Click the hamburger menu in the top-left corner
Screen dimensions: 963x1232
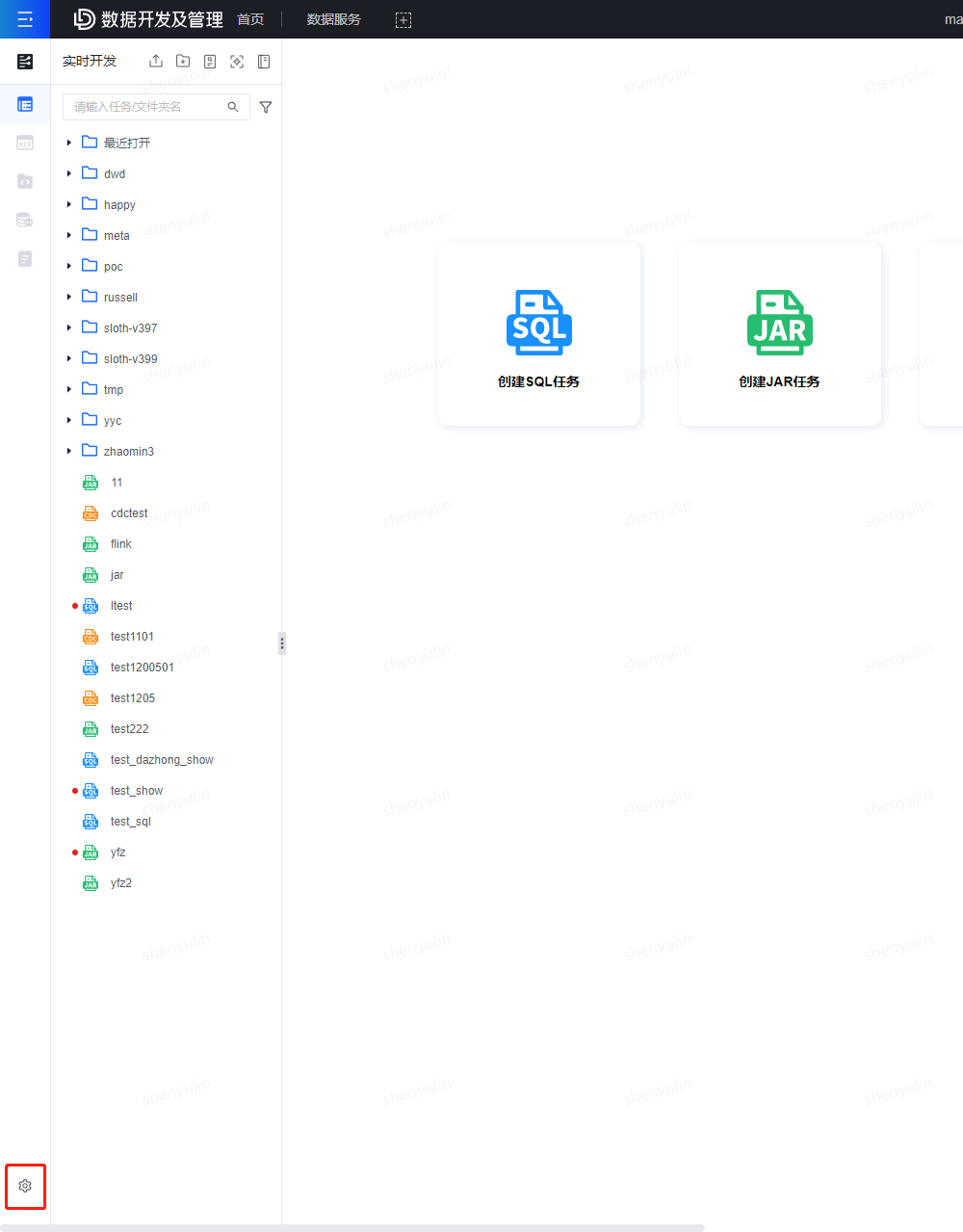click(x=25, y=19)
